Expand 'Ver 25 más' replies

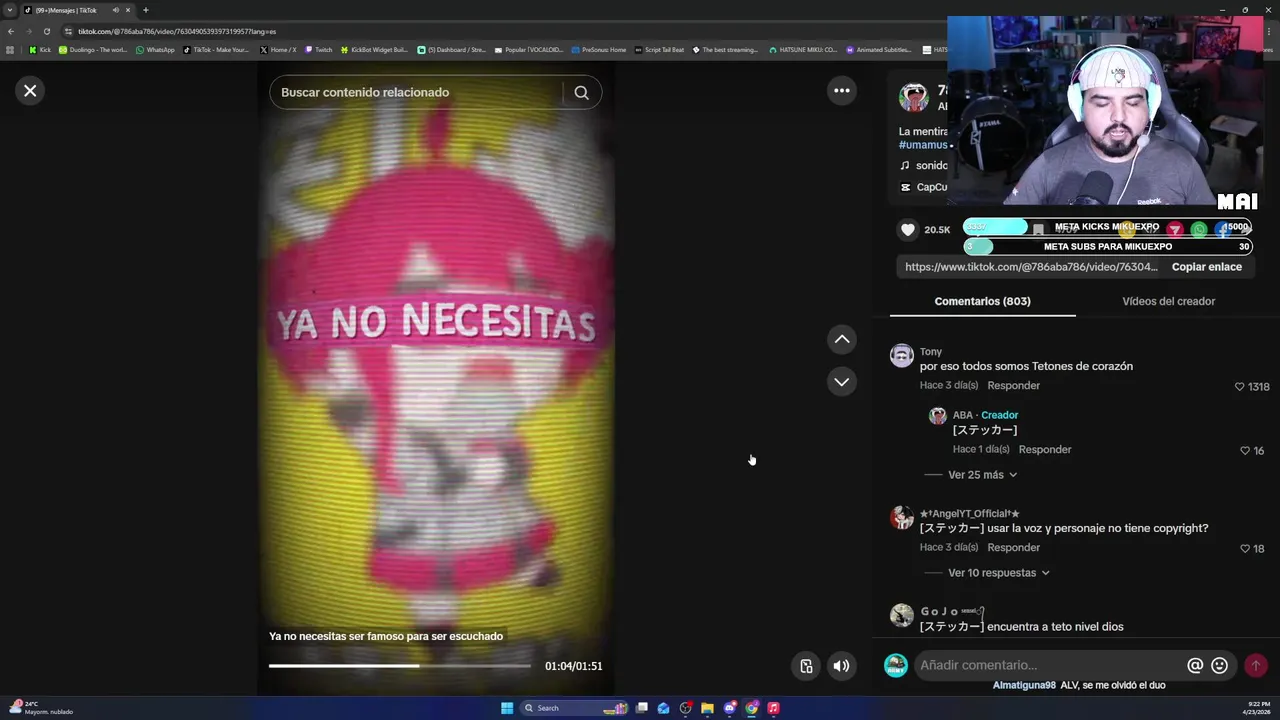click(982, 475)
